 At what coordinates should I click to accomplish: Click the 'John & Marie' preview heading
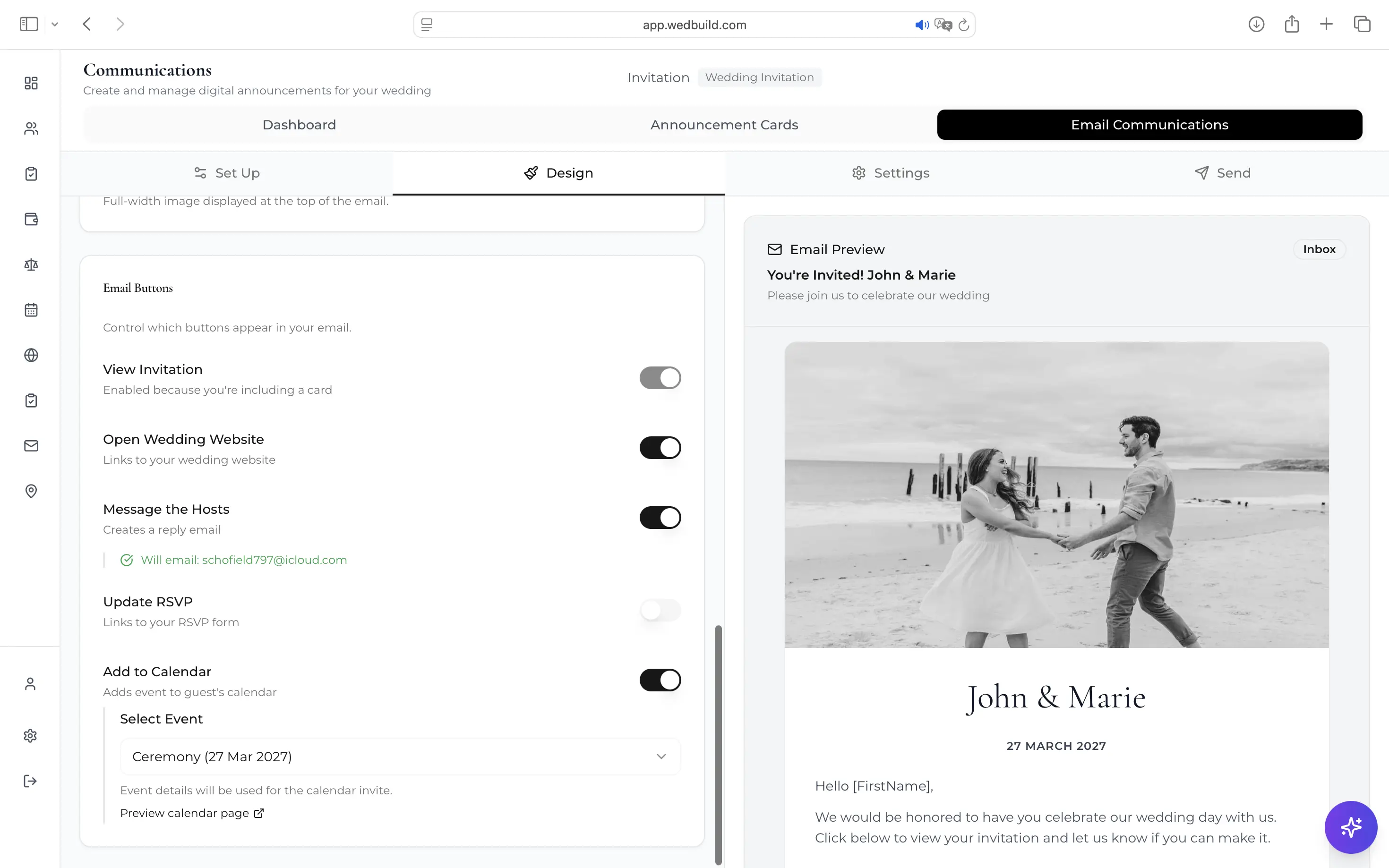tap(1056, 698)
